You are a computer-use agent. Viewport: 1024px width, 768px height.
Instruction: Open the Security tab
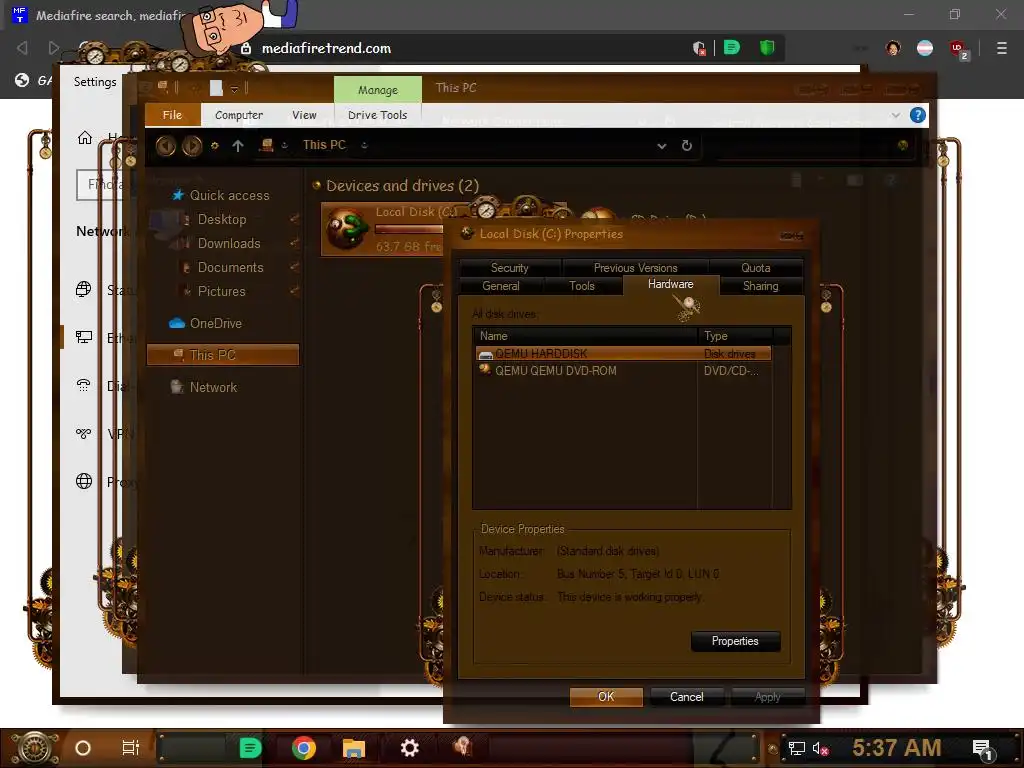click(x=509, y=268)
